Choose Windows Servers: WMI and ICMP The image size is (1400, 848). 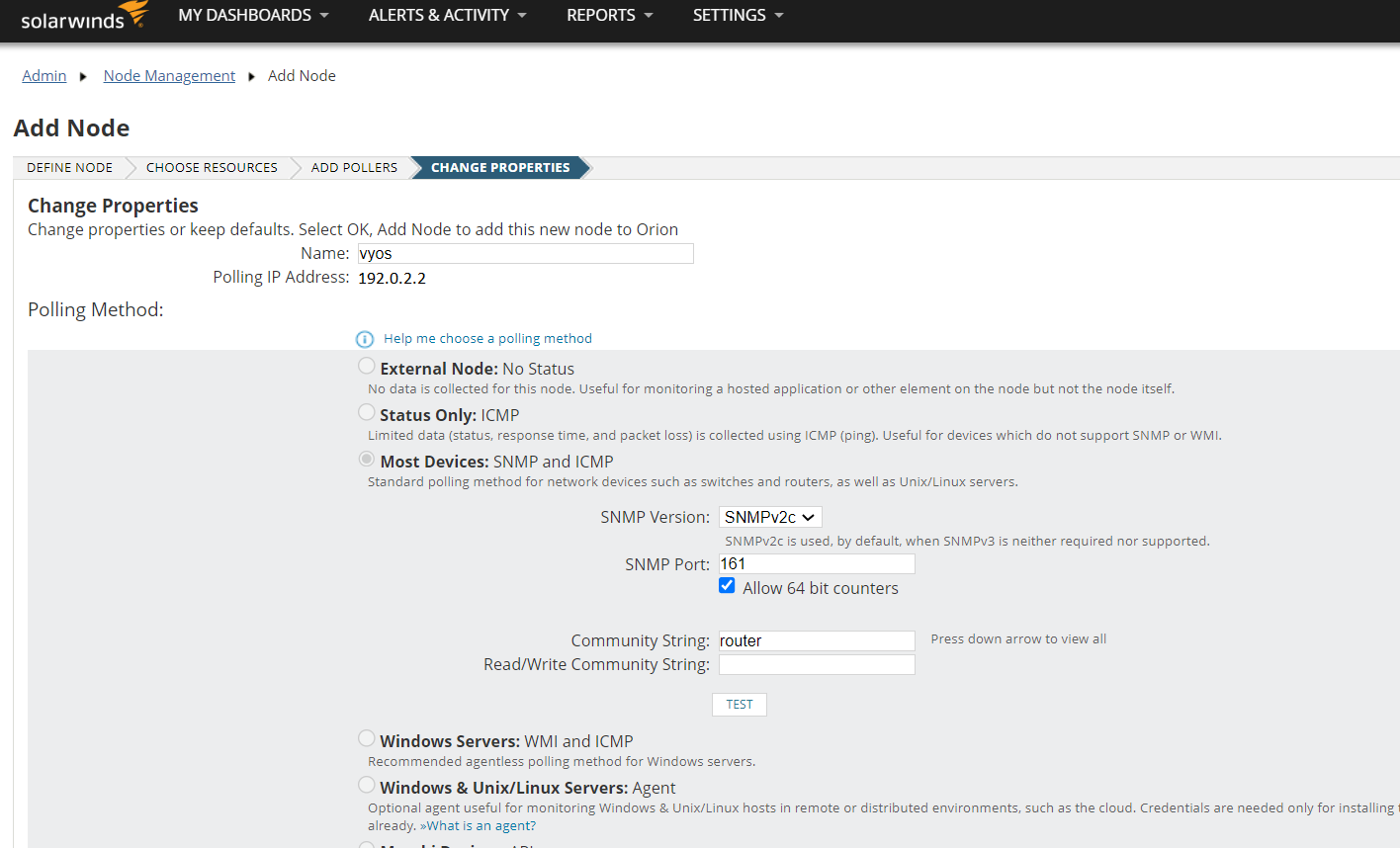click(x=367, y=739)
